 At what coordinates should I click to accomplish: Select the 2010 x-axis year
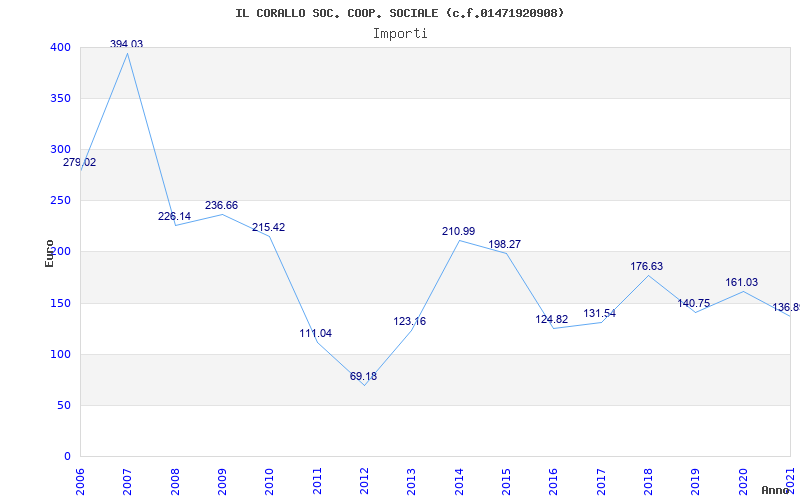270,481
